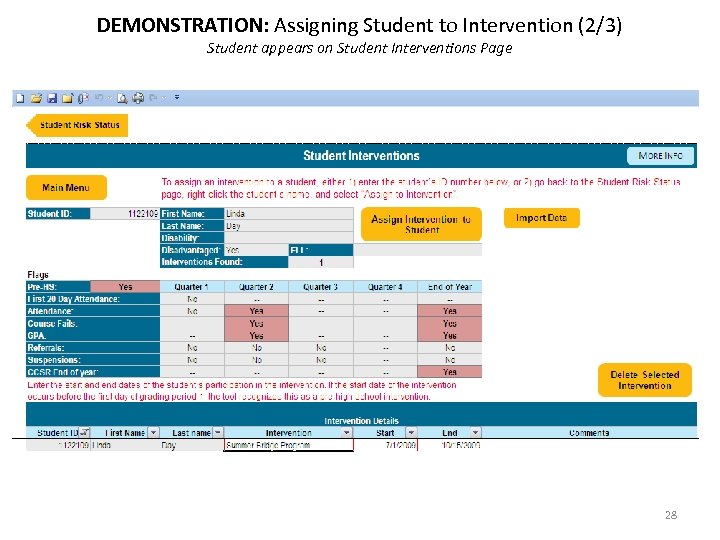Viewport: 720px width, 540px height.
Task: Click the More Info button
Action: tap(660, 156)
